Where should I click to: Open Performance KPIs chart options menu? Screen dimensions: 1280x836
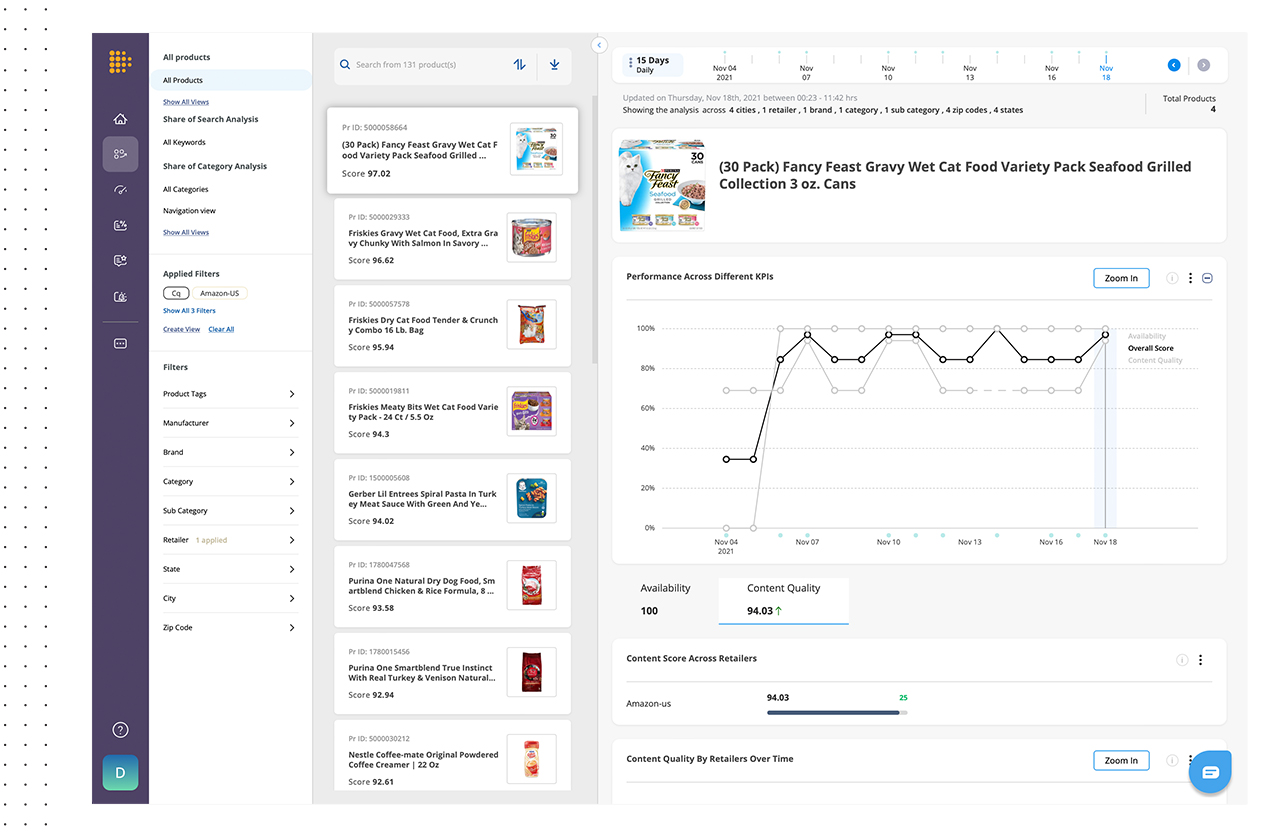pyautogui.click(x=1190, y=278)
